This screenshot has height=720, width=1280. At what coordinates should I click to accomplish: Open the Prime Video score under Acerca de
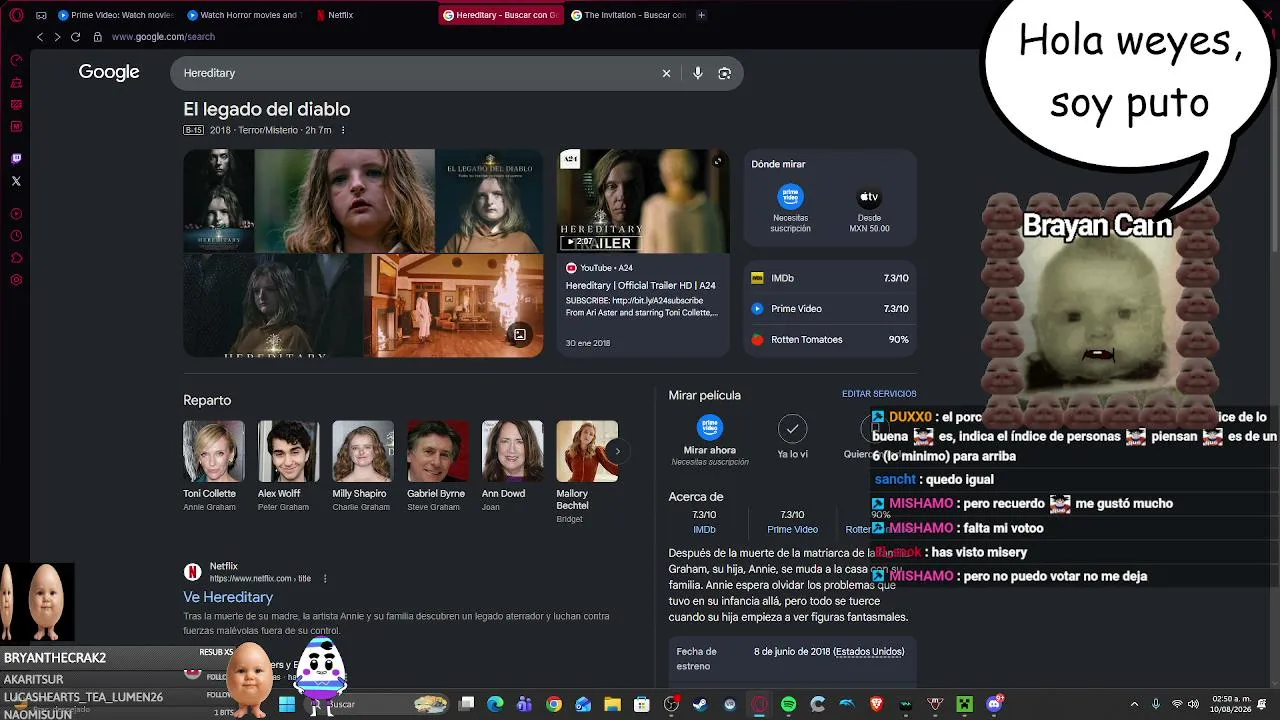click(792, 522)
